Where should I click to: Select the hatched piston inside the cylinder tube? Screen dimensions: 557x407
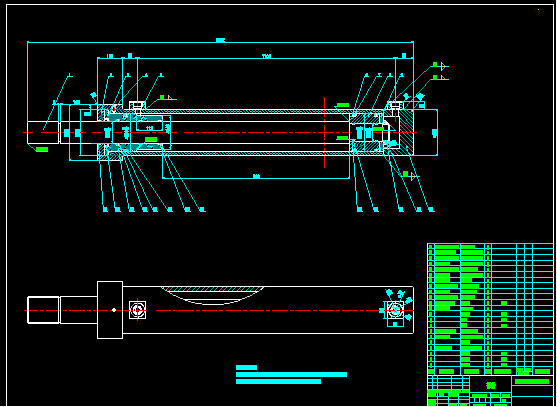367,132
